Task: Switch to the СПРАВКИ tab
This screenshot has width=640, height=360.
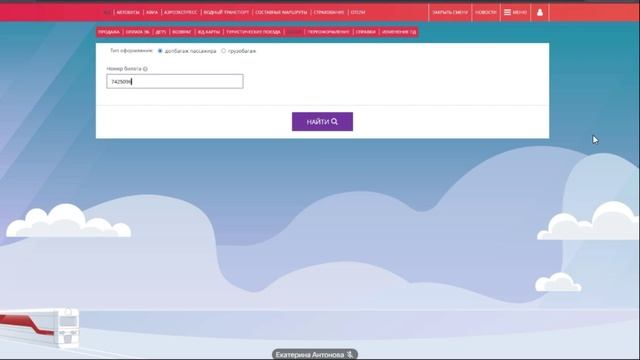Action: tap(366, 32)
